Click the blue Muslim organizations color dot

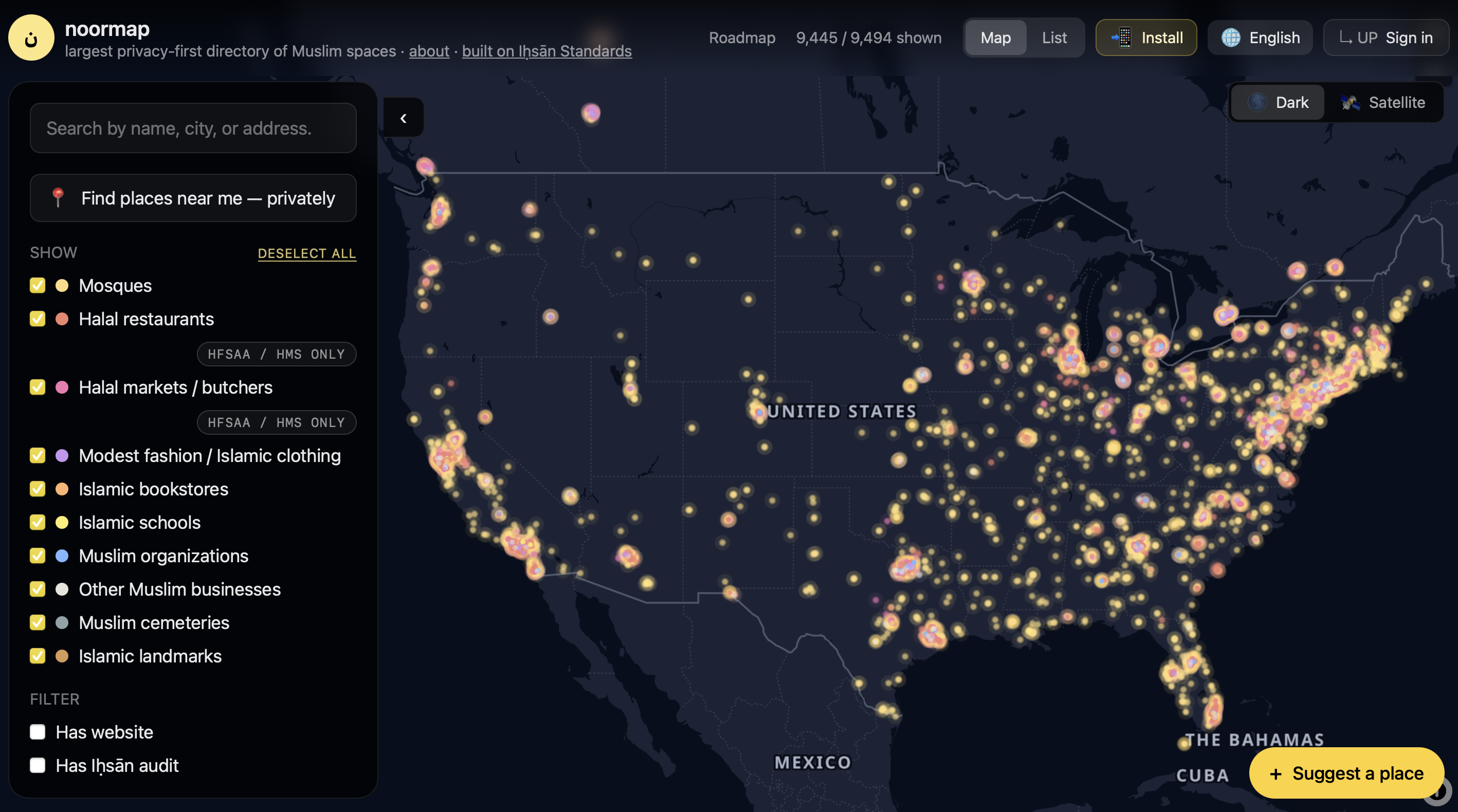62,556
